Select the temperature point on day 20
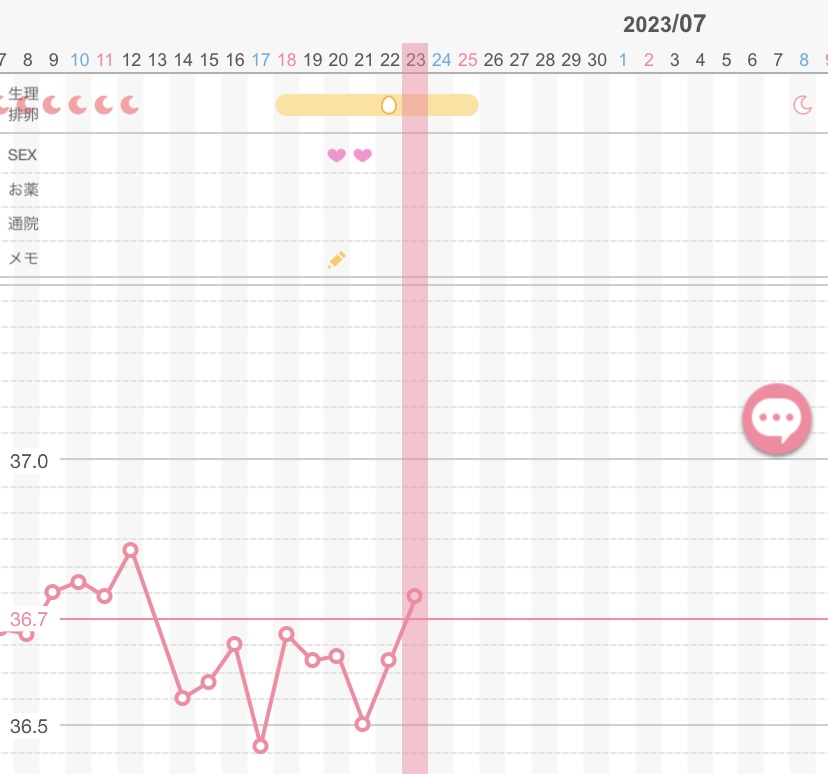The width and height of the screenshot is (828, 774). 336,656
